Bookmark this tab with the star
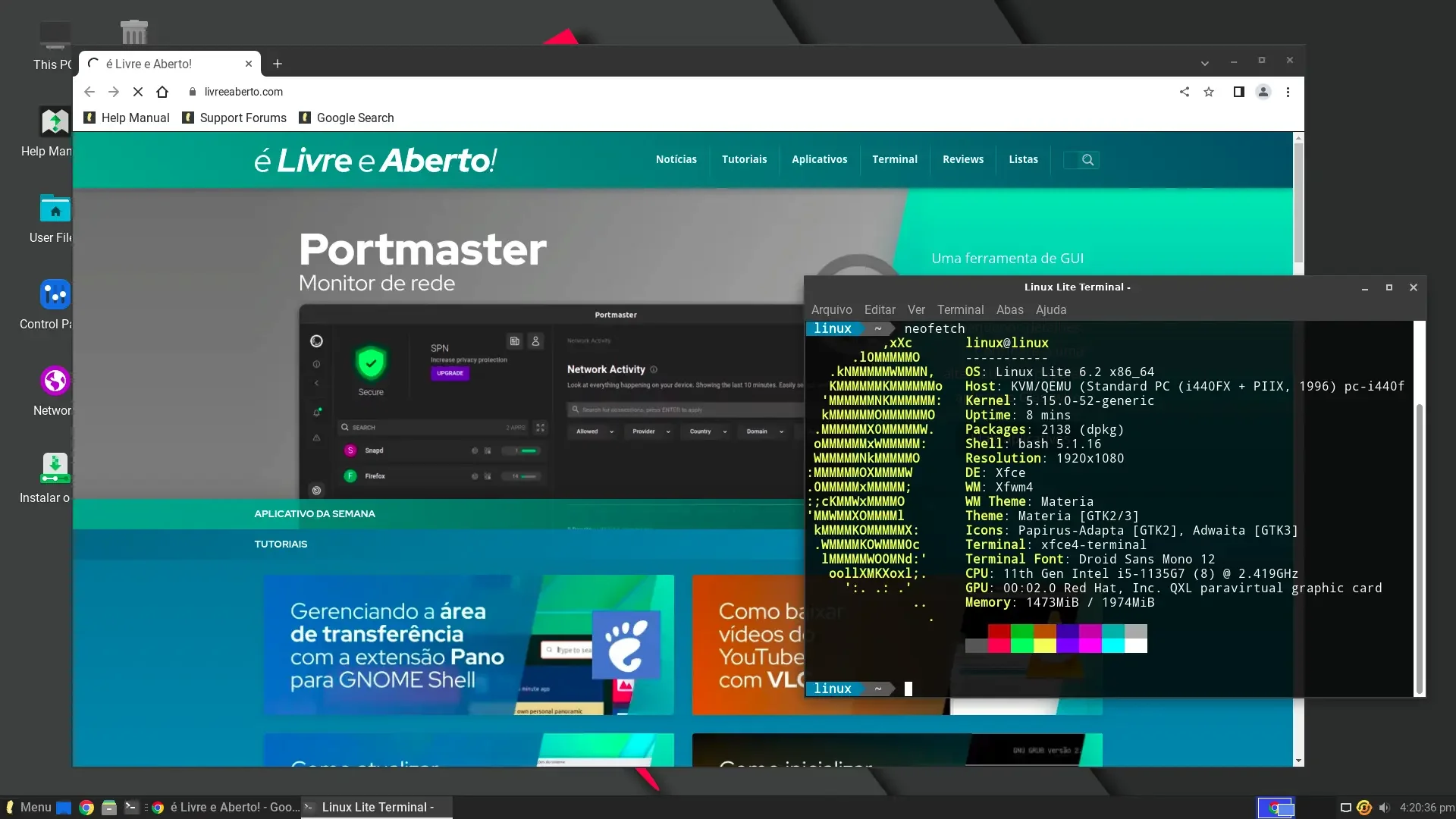Viewport: 1456px width, 819px height. (x=1209, y=92)
